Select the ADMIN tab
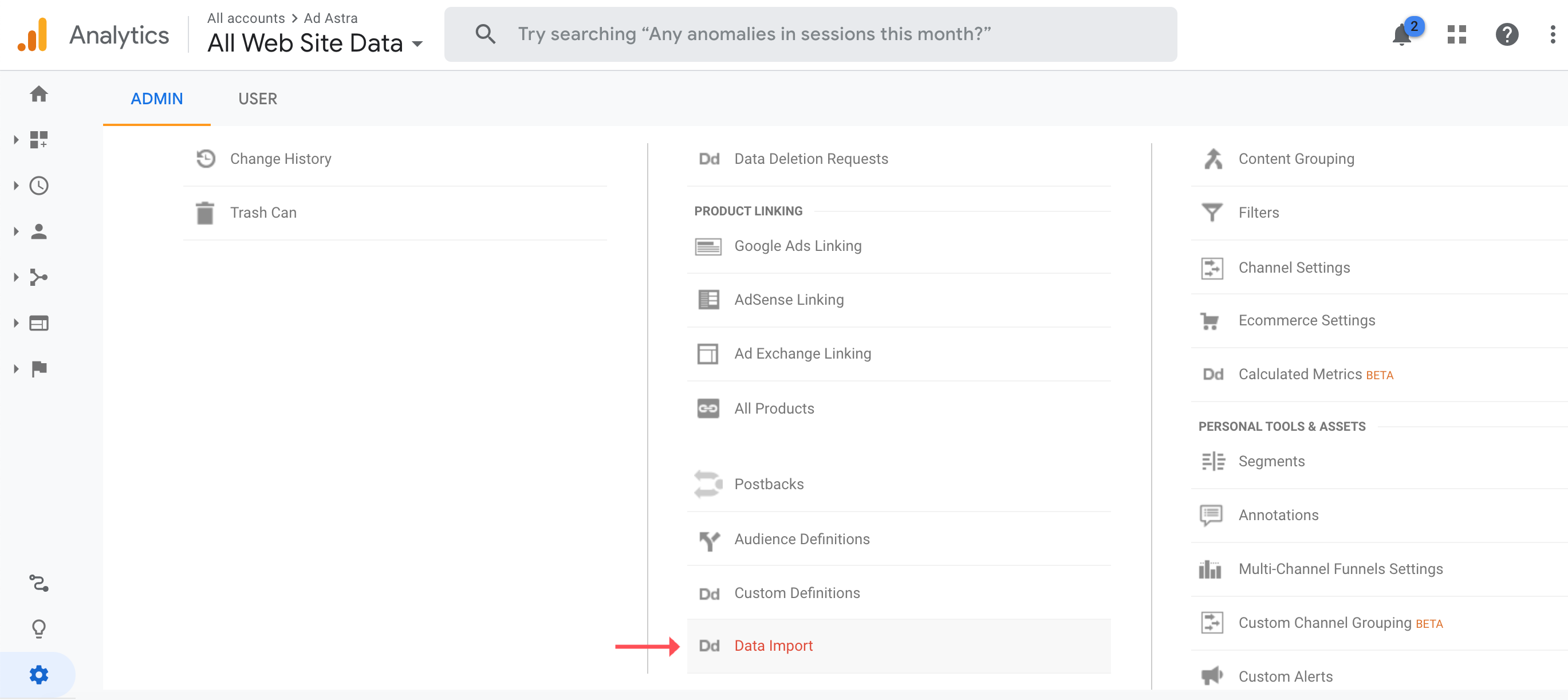 pos(156,99)
